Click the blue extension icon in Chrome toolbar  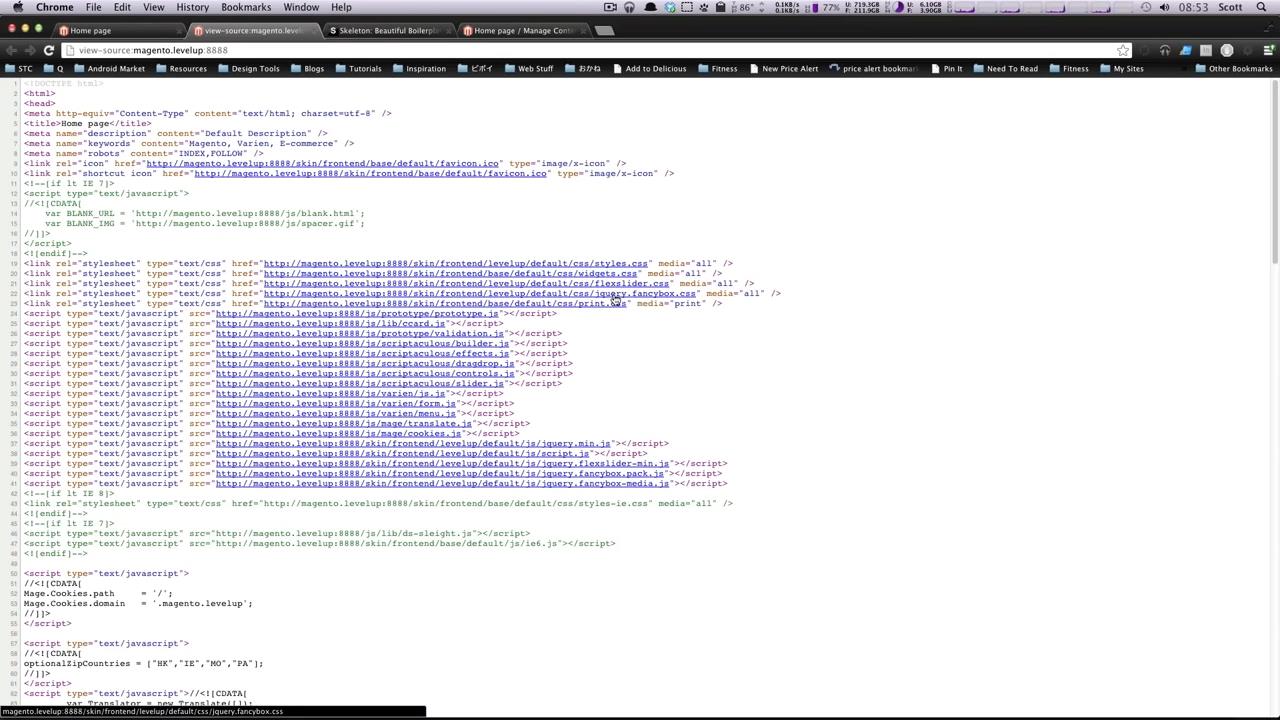[1186, 50]
